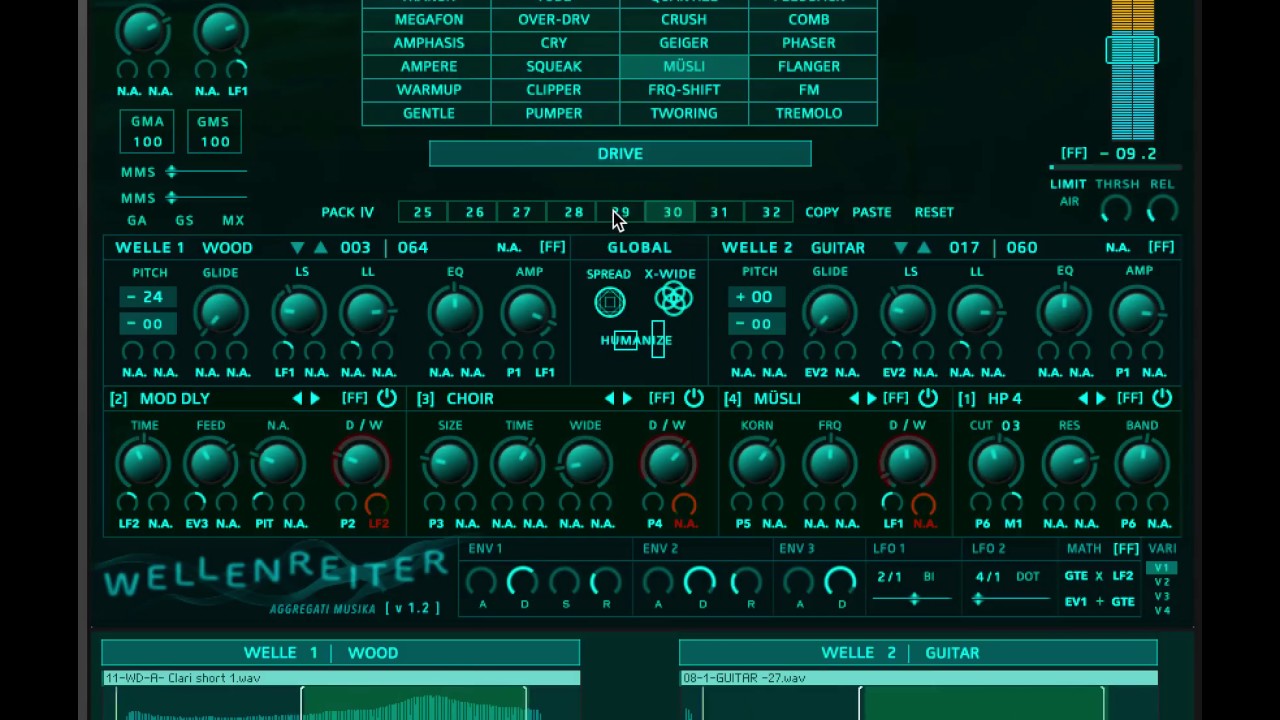Image resolution: width=1280 pixels, height=720 pixels.
Task: Select the FLANGER drive type
Action: (x=809, y=66)
